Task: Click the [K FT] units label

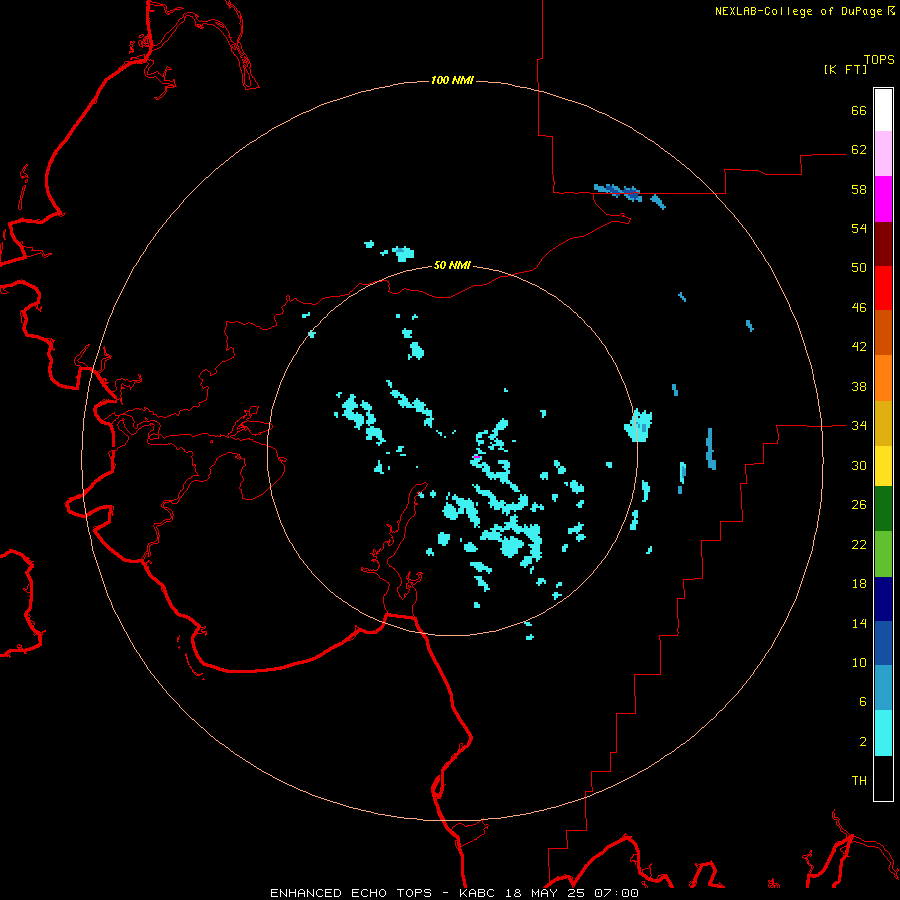Action: tap(845, 70)
